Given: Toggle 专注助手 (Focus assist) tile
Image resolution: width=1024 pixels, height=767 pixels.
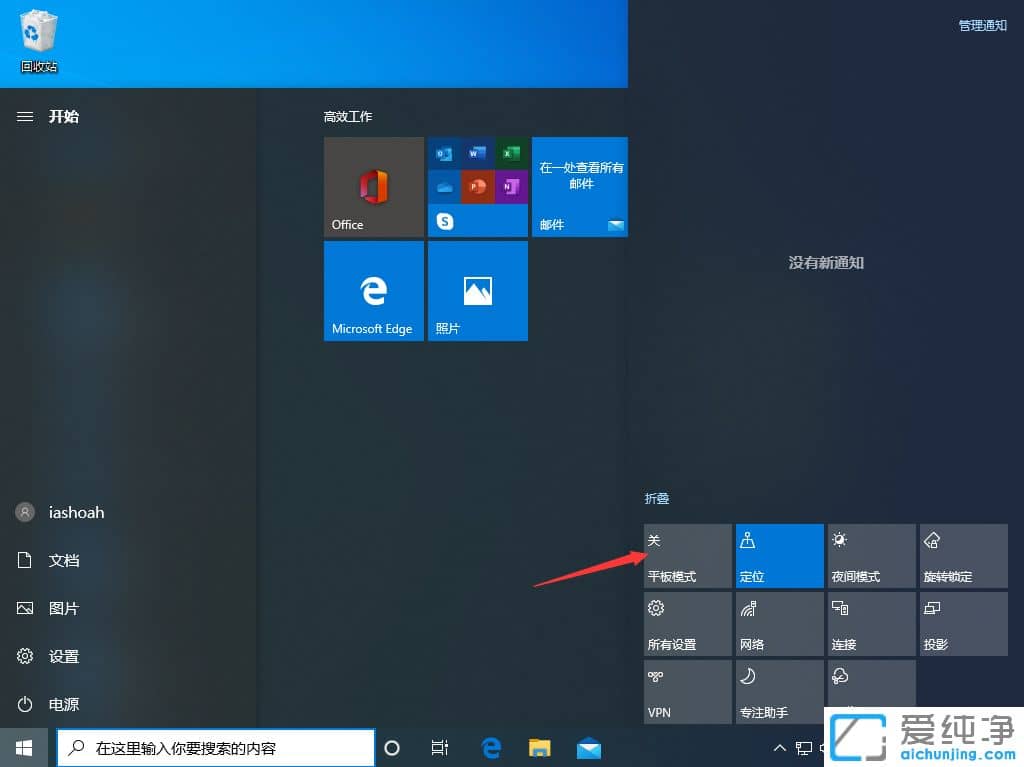Looking at the screenshot, I should pos(780,692).
